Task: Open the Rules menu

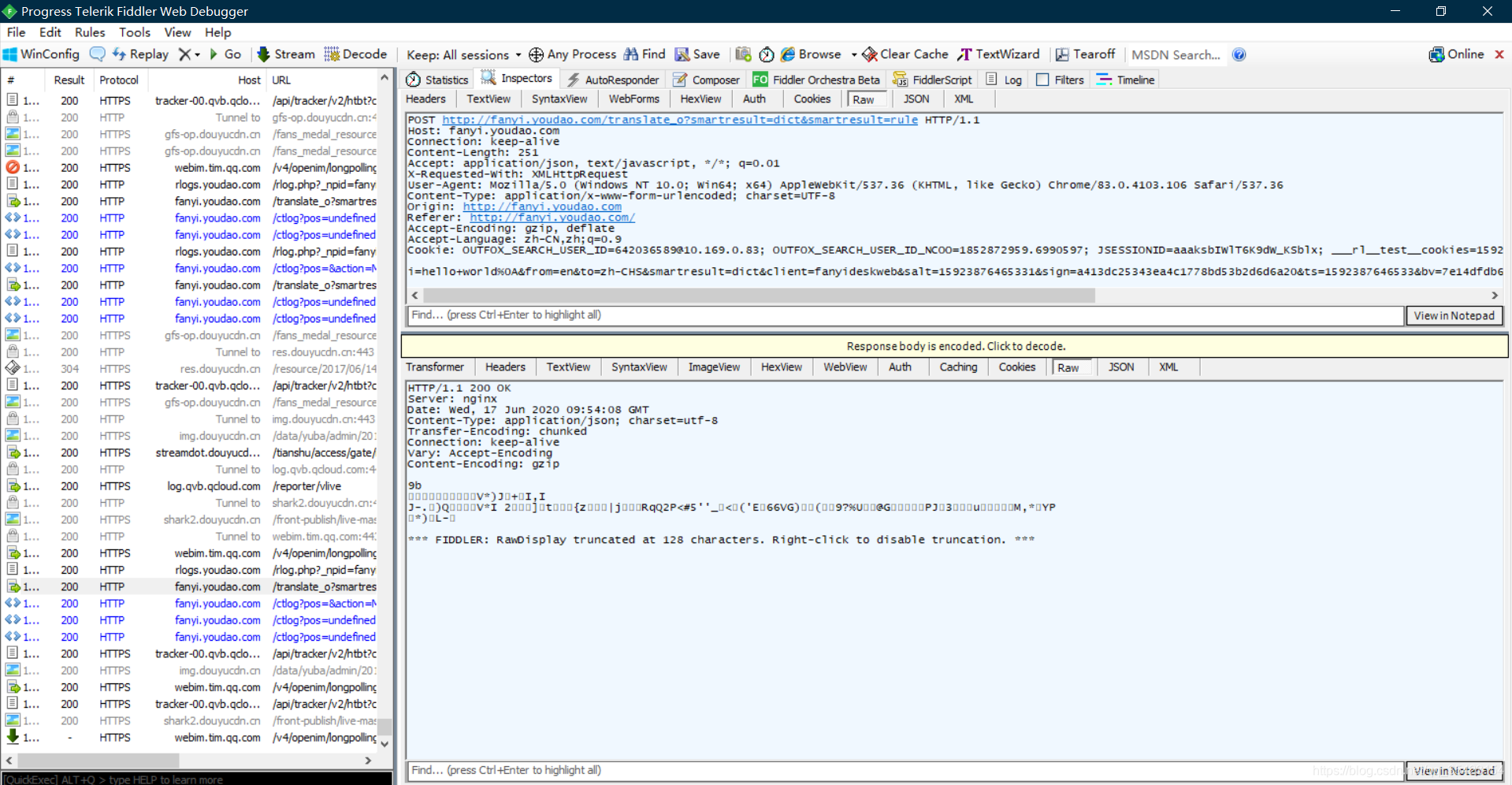Action: pos(90,32)
